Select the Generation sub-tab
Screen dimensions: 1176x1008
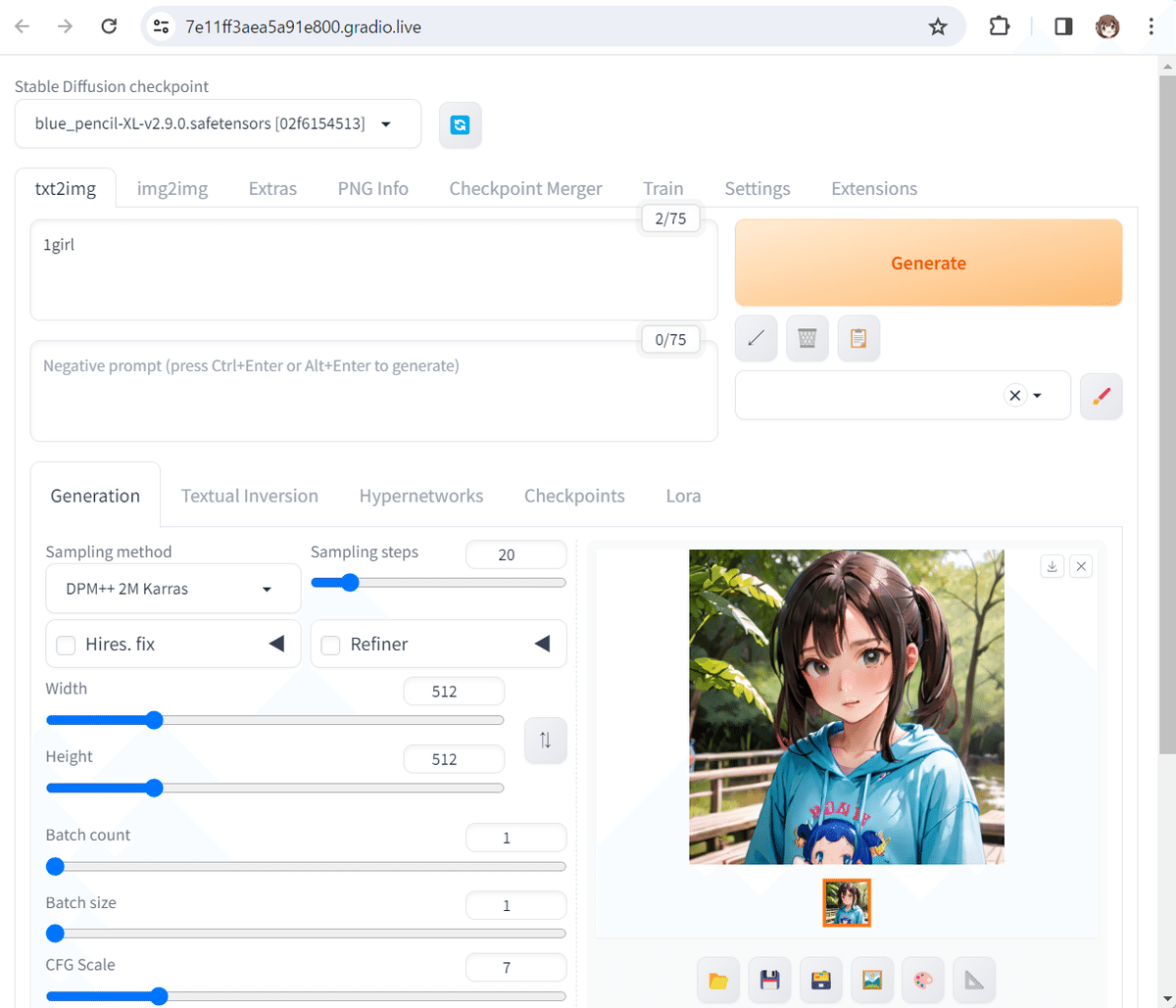tap(95, 496)
